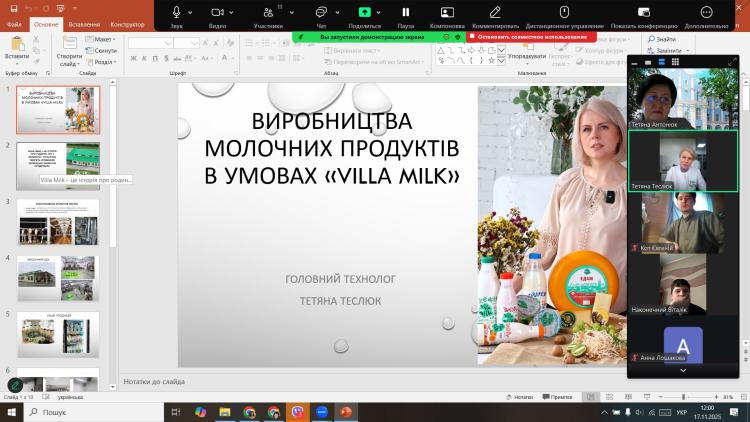Screen dimensions: 750x422
Task: Click the Пошук taskbar search box
Action: 93,412
